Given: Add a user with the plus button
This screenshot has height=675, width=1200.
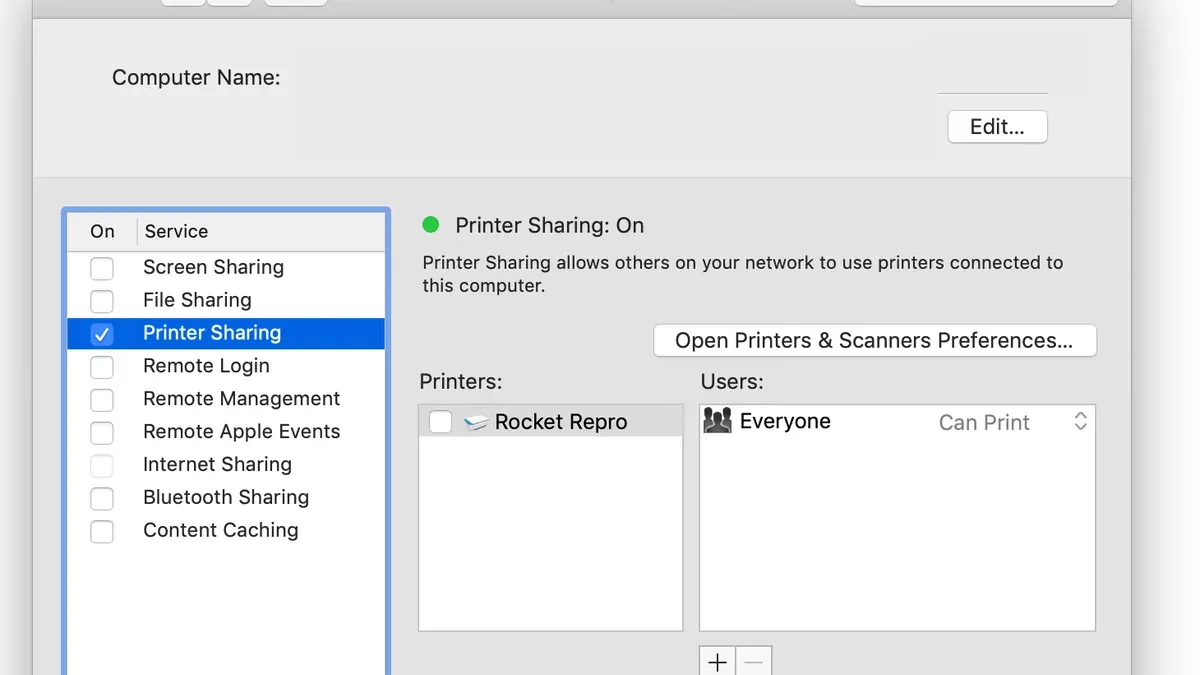Looking at the screenshot, I should pyautogui.click(x=717, y=662).
